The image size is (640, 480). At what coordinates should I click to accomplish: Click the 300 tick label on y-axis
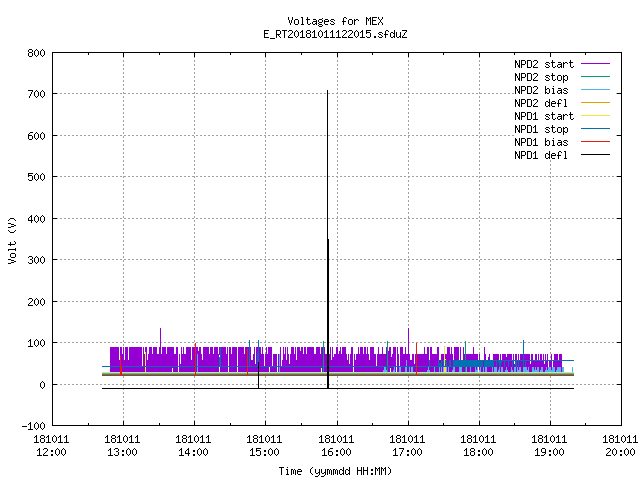[36, 260]
